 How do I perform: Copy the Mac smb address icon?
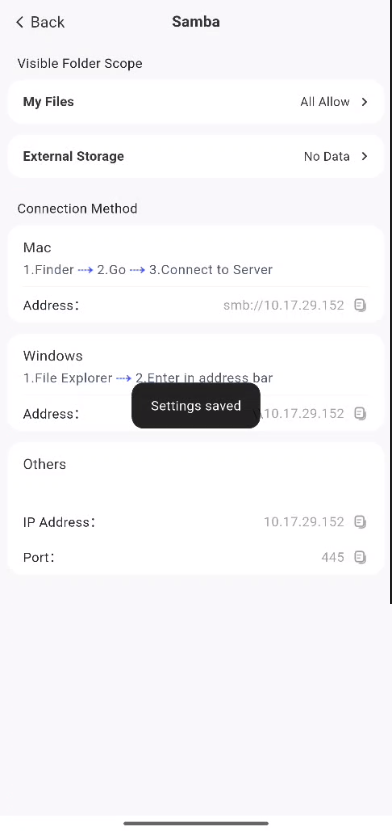360,305
